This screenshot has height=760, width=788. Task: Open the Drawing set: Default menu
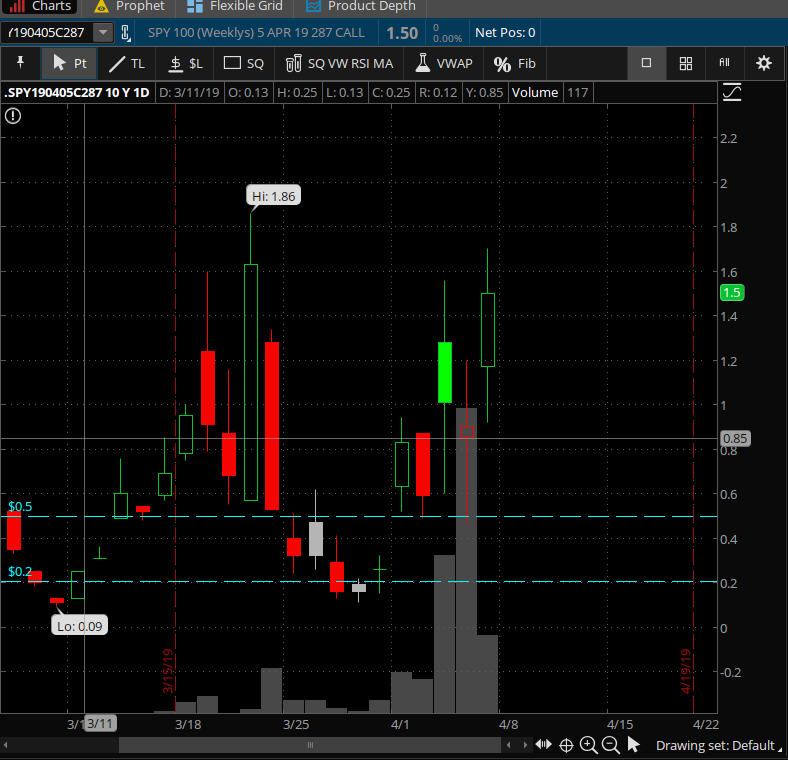(718, 745)
